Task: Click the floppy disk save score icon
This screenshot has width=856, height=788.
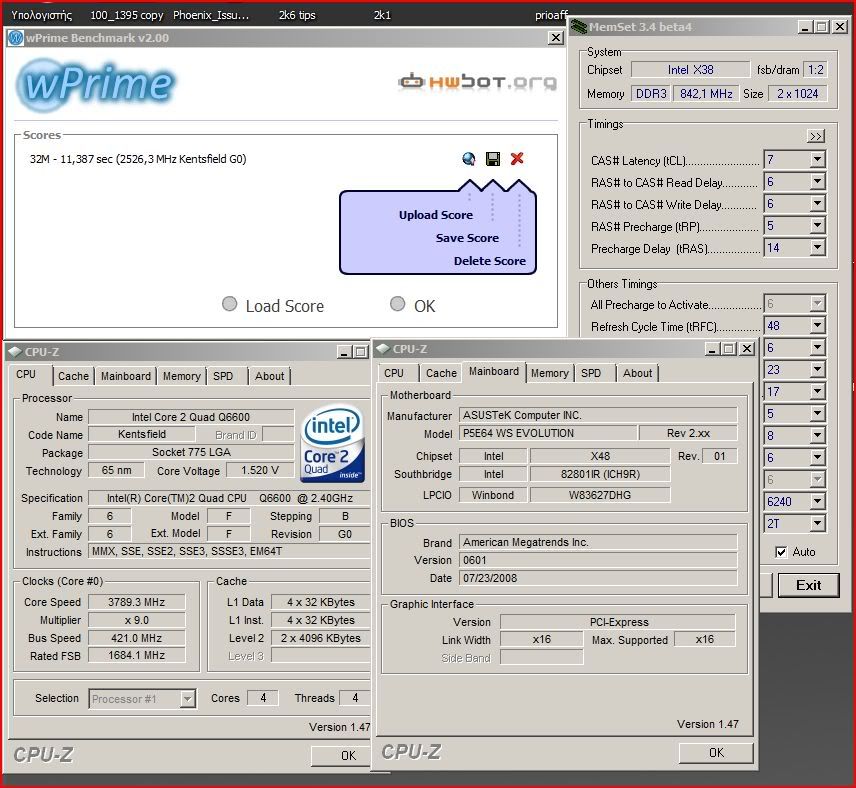Action: click(493, 159)
